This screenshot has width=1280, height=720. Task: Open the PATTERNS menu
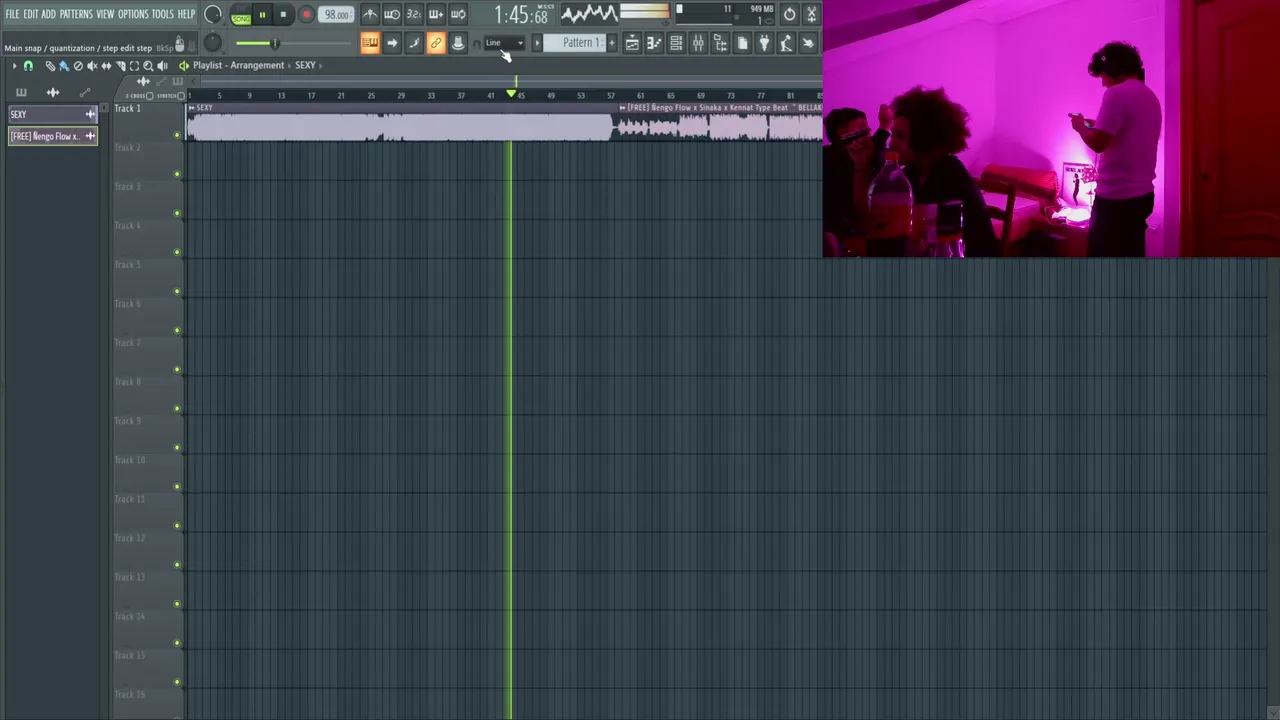point(76,14)
